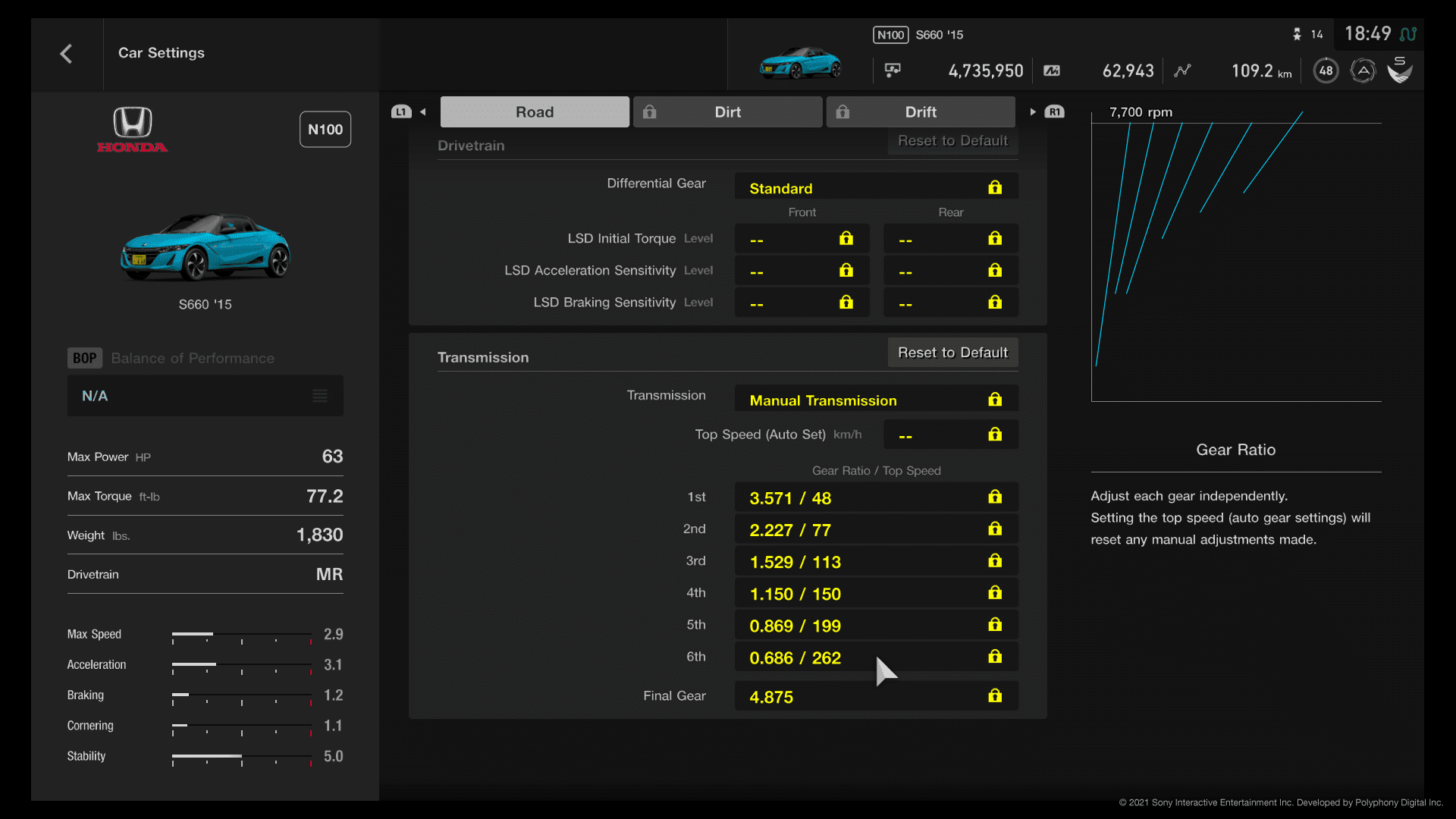The width and height of the screenshot is (1456, 819).
Task: Click the BOP badge label
Action: [84, 358]
